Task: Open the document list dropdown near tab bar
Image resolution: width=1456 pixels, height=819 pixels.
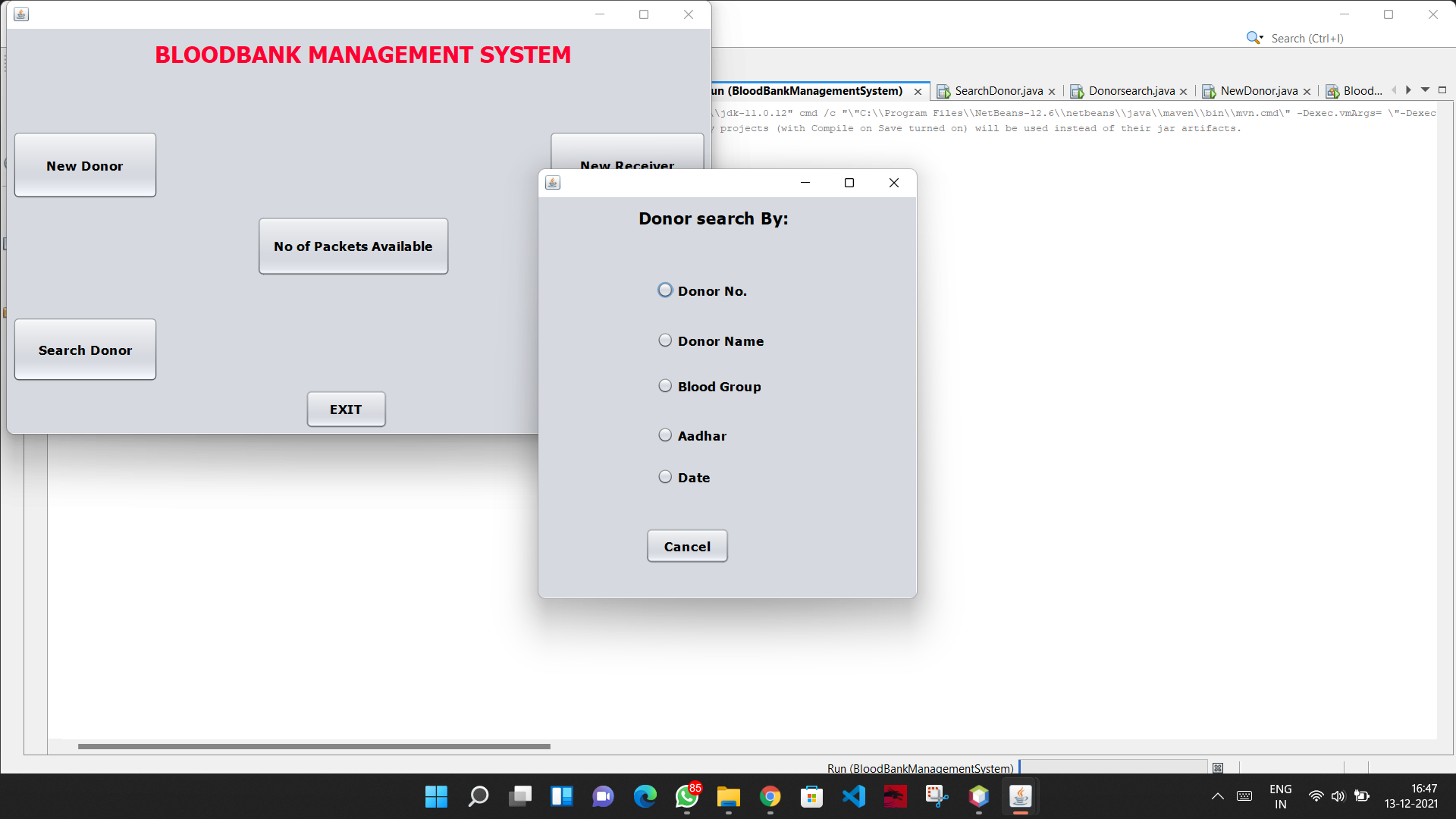Action: [x=1424, y=89]
